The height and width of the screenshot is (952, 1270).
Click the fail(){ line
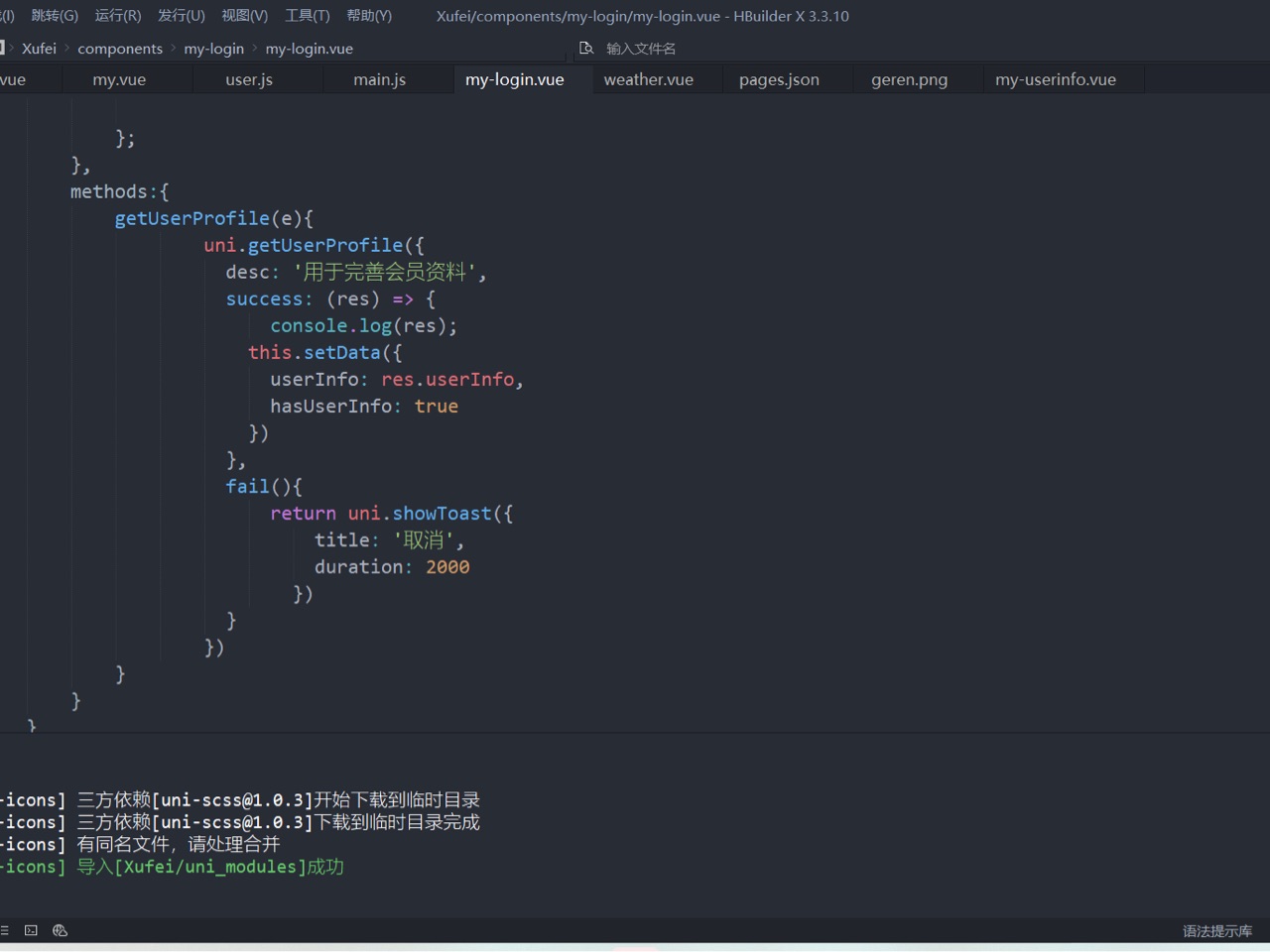[264, 486]
